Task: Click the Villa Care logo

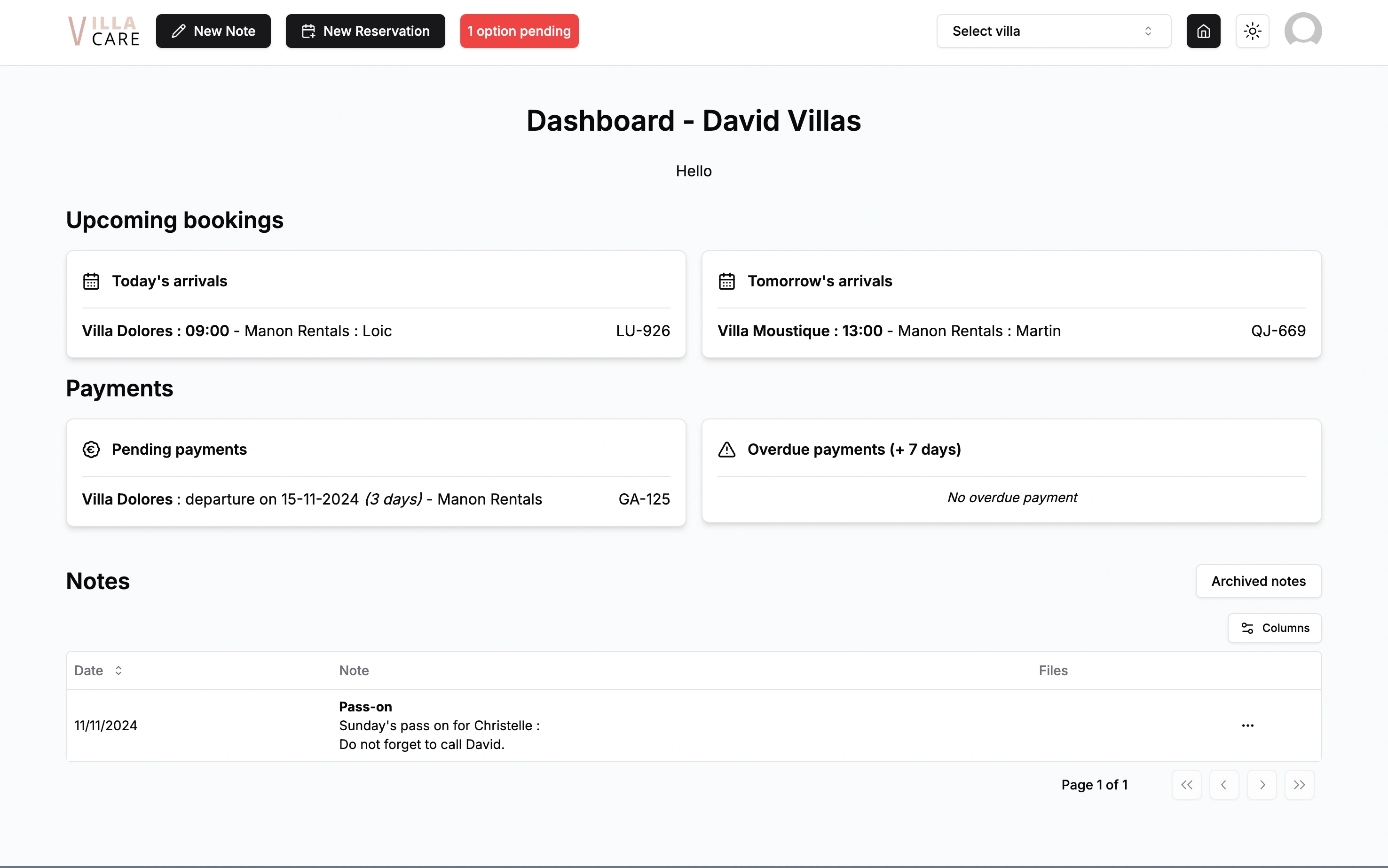Action: coord(103,31)
